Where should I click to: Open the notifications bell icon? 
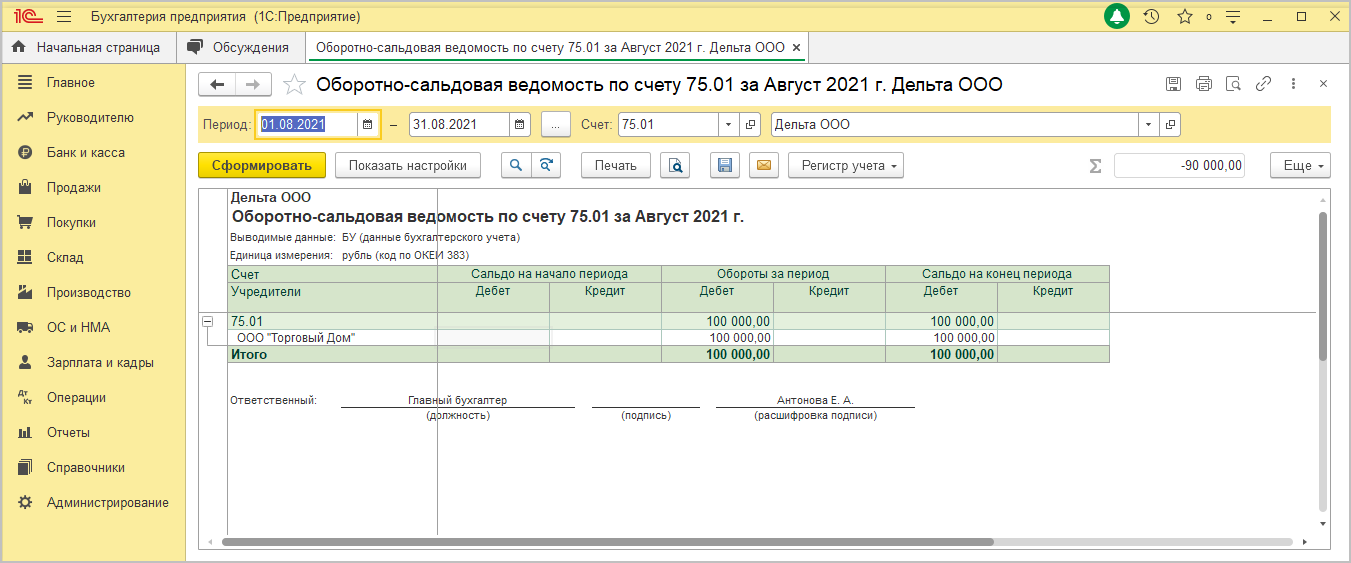point(1118,17)
